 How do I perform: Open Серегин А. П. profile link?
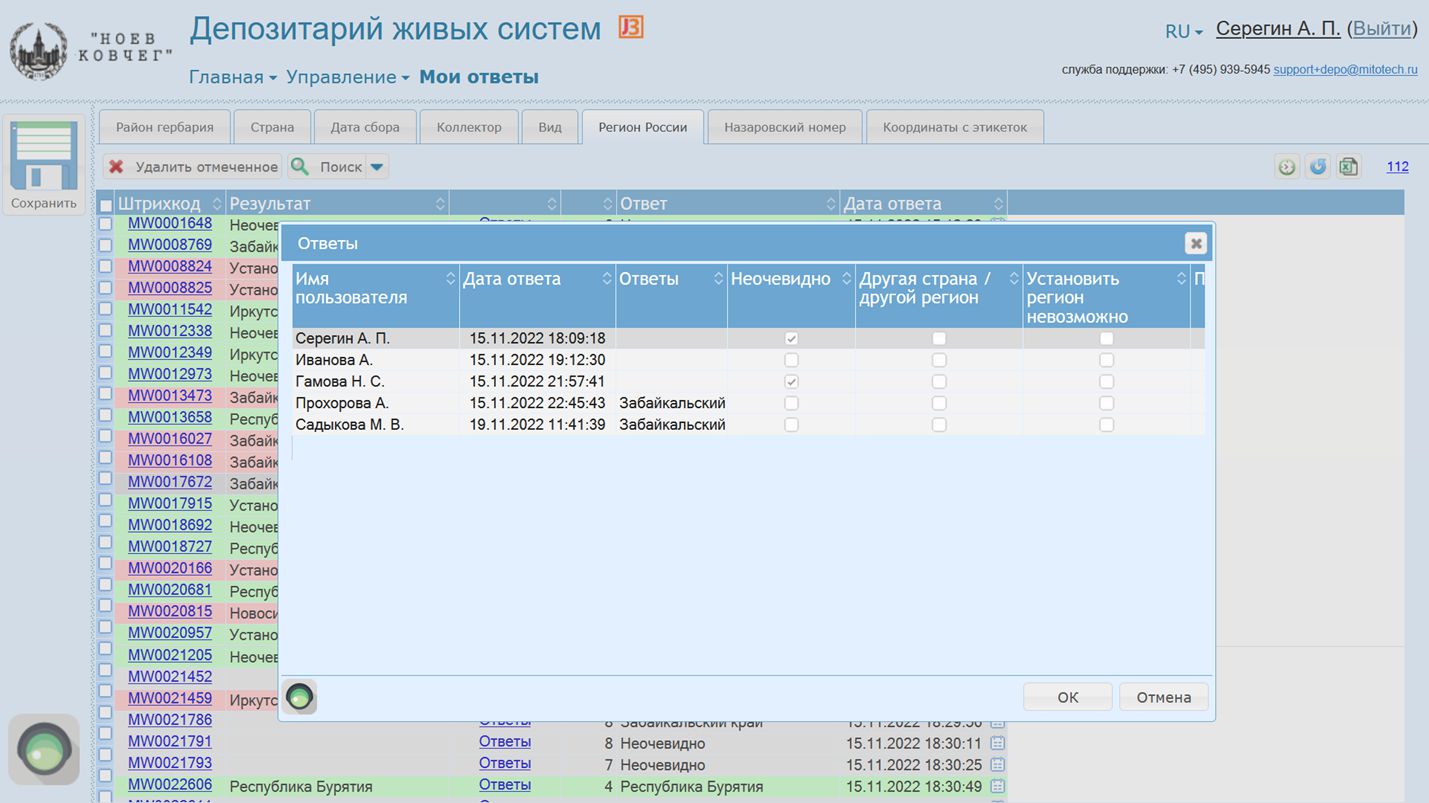pos(1278,29)
